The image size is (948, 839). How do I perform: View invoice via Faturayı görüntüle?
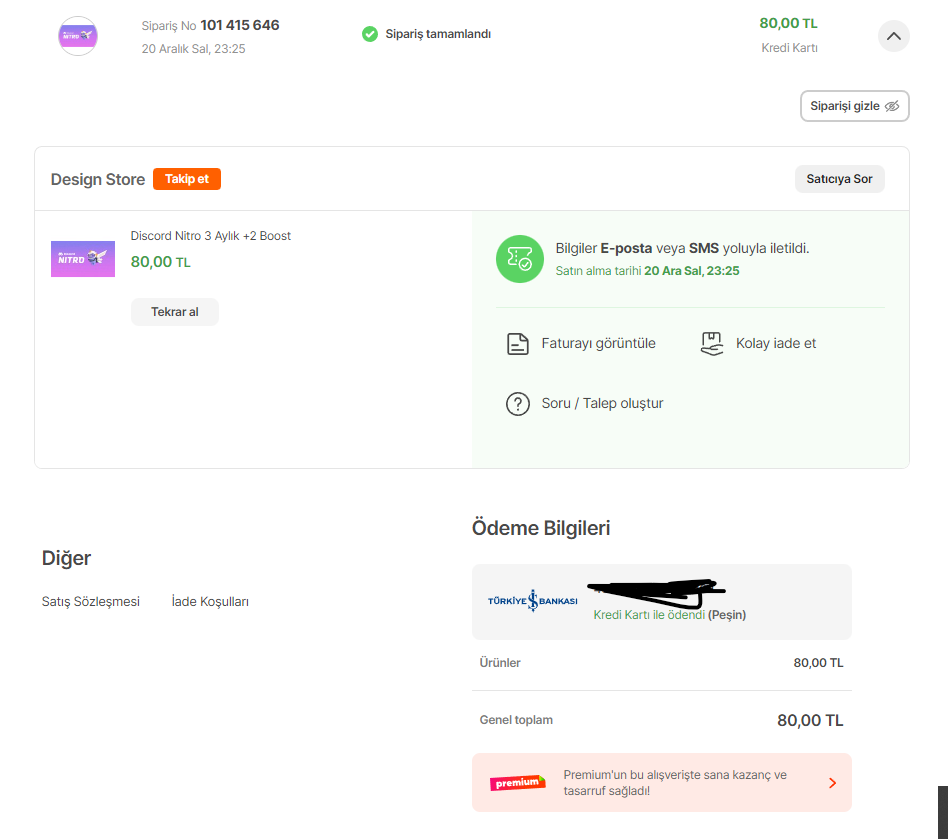point(598,343)
